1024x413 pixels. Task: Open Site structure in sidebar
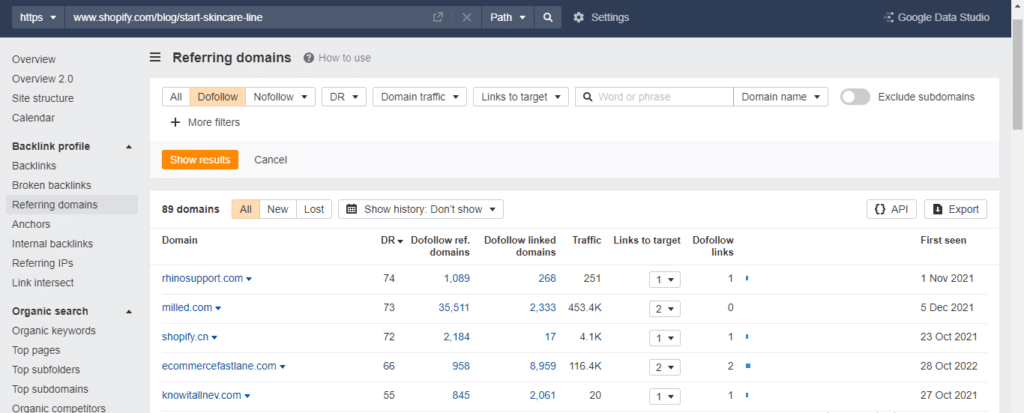[42, 99]
